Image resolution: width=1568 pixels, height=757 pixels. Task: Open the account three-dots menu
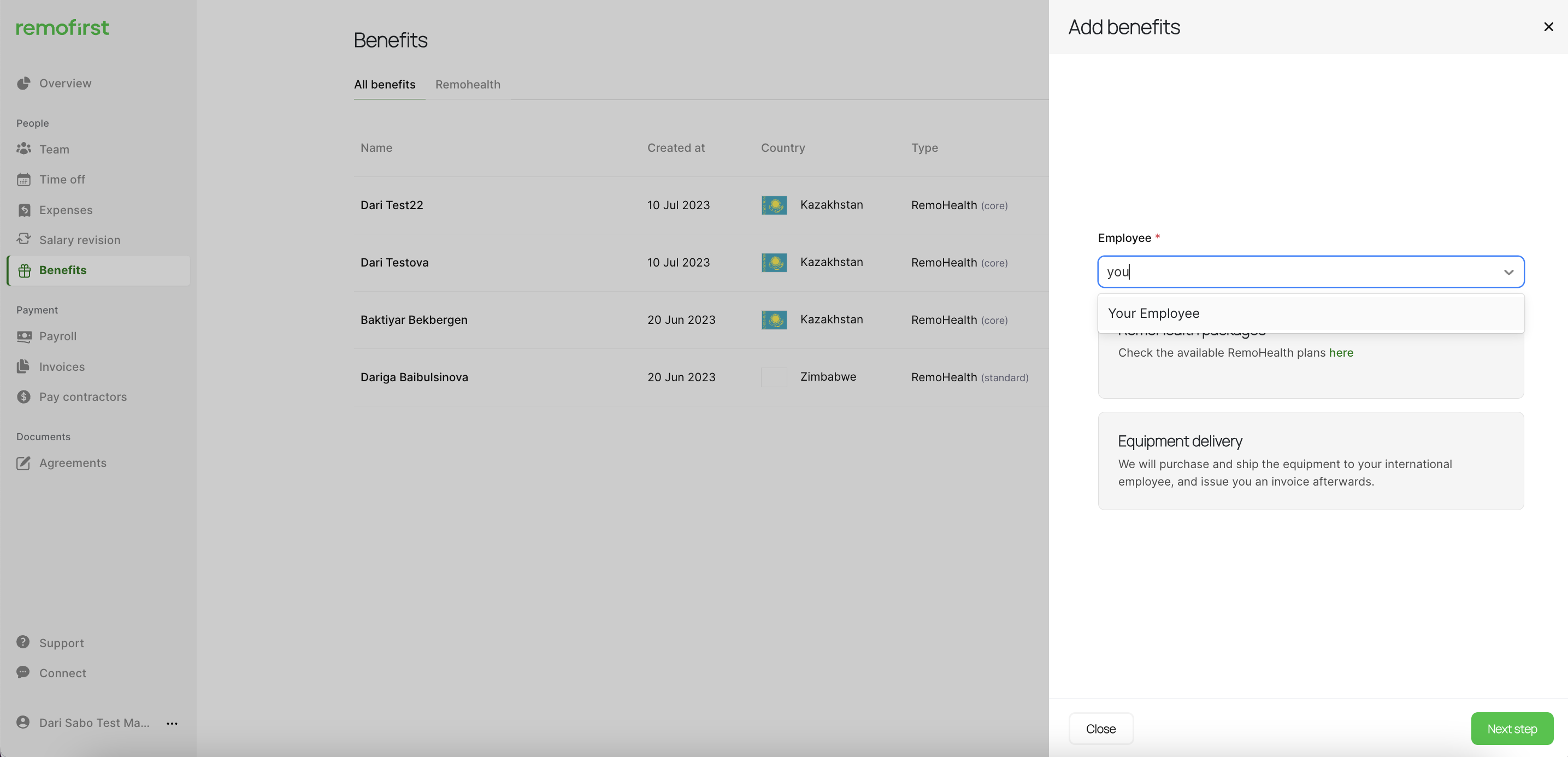172,723
